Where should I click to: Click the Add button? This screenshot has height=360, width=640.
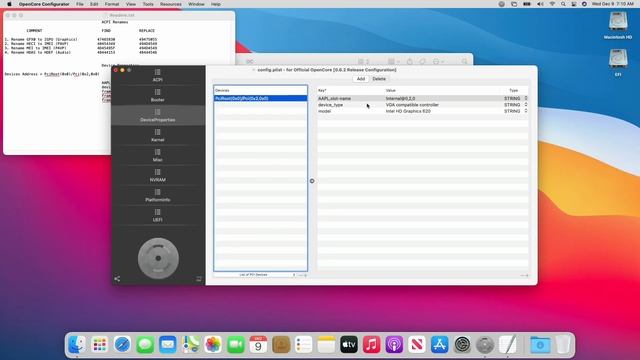coord(361,79)
